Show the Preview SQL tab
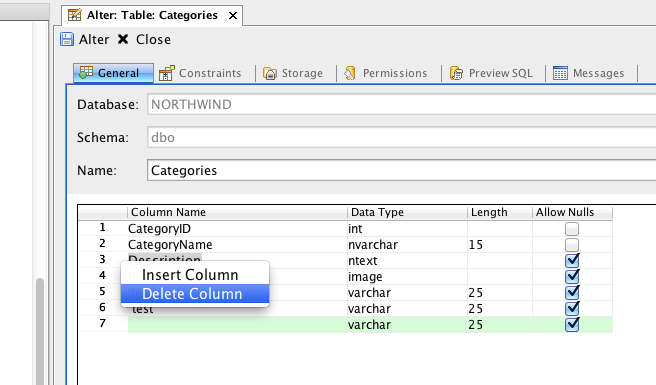The width and height of the screenshot is (656, 385). click(x=491, y=73)
